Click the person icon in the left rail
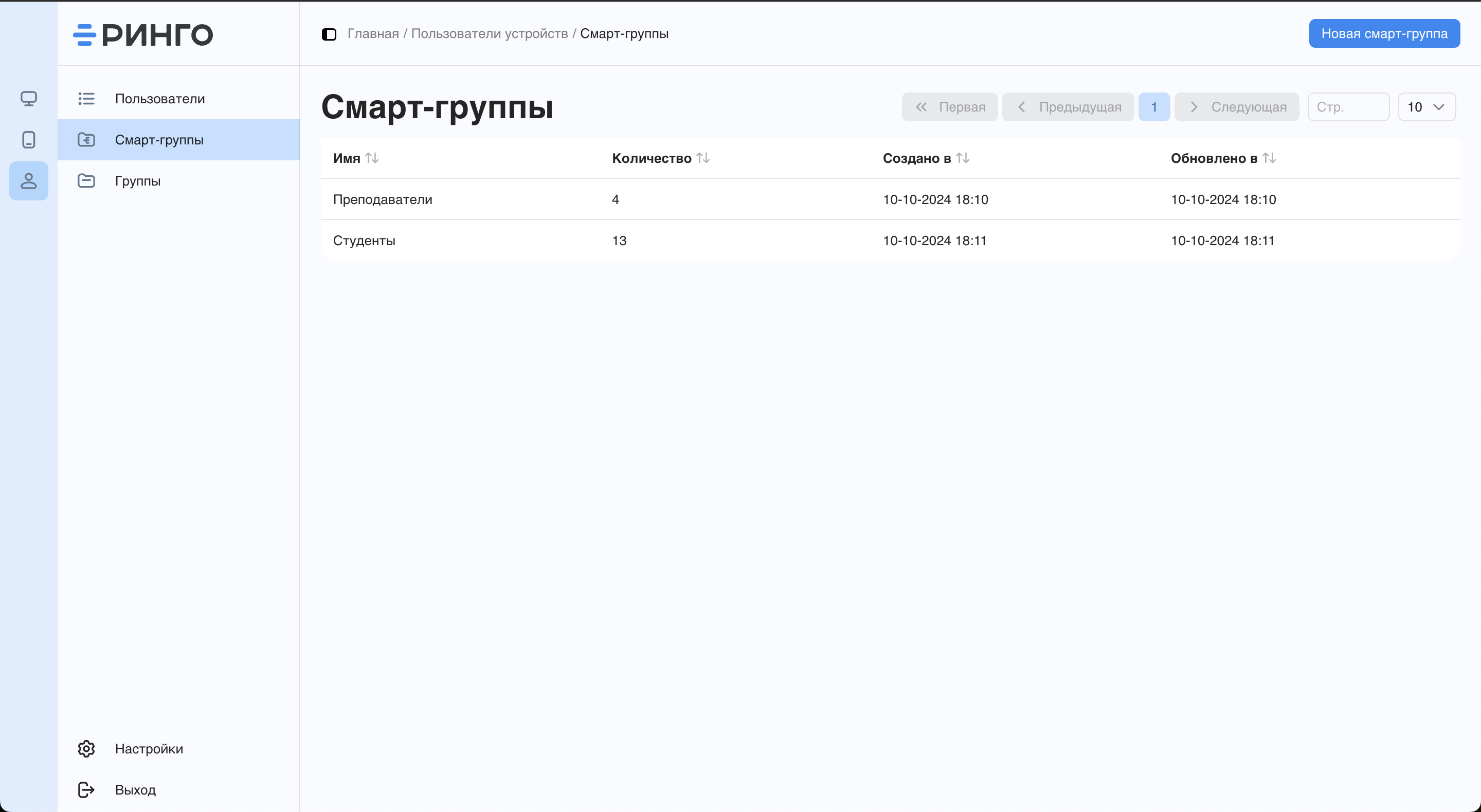 click(x=28, y=180)
